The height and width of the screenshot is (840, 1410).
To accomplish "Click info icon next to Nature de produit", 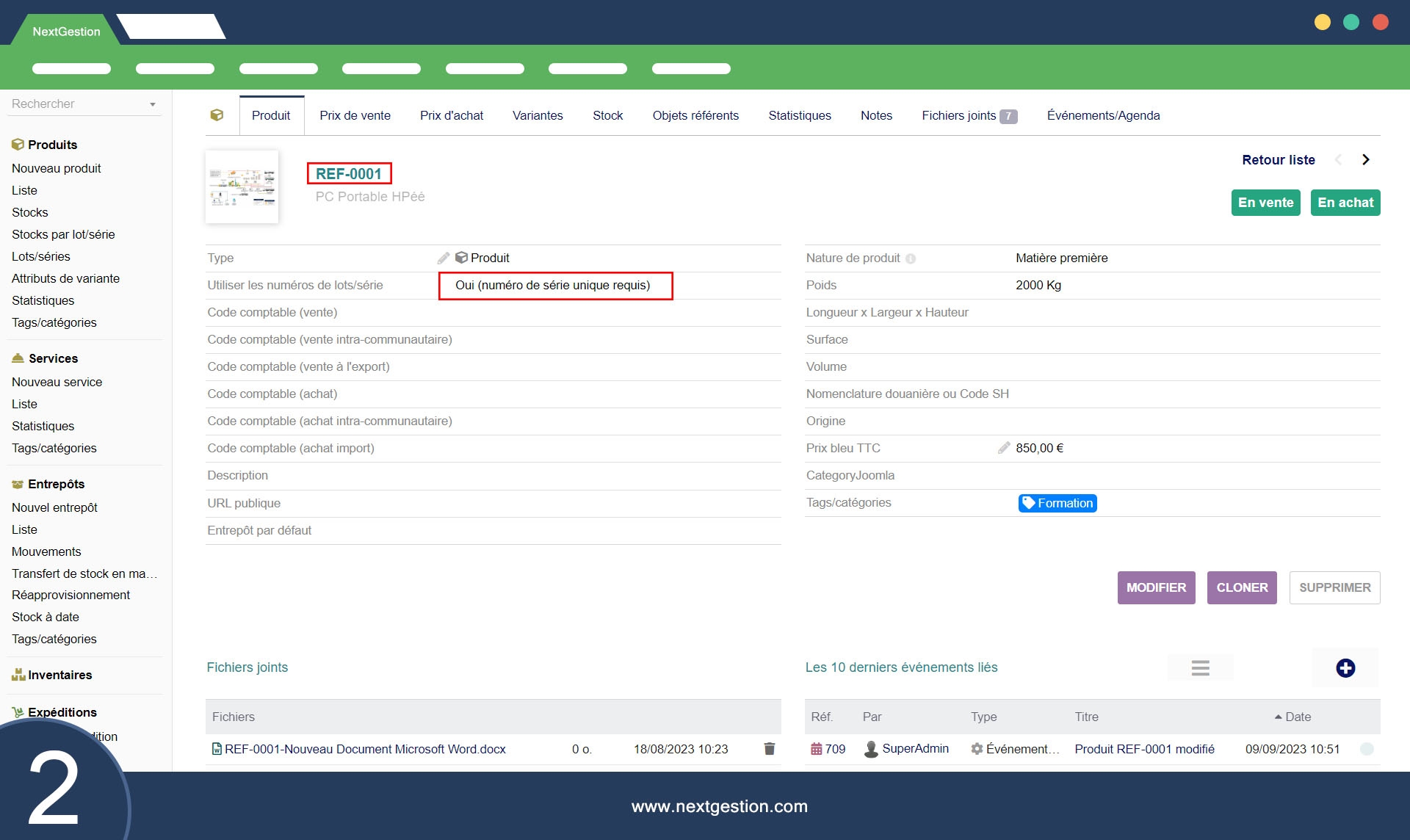I will pos(911,258).
